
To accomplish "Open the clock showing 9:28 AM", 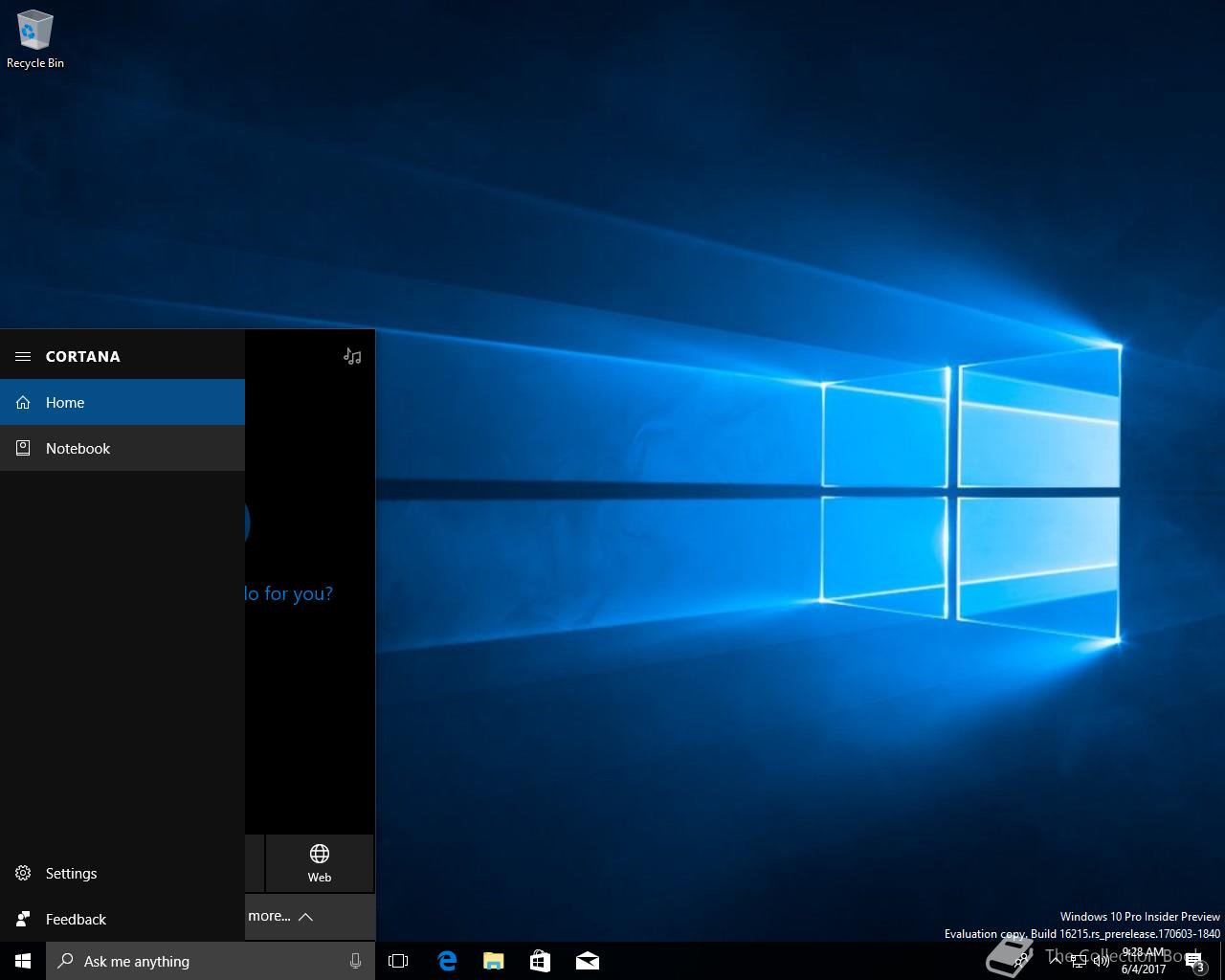I will point(1144,961).
